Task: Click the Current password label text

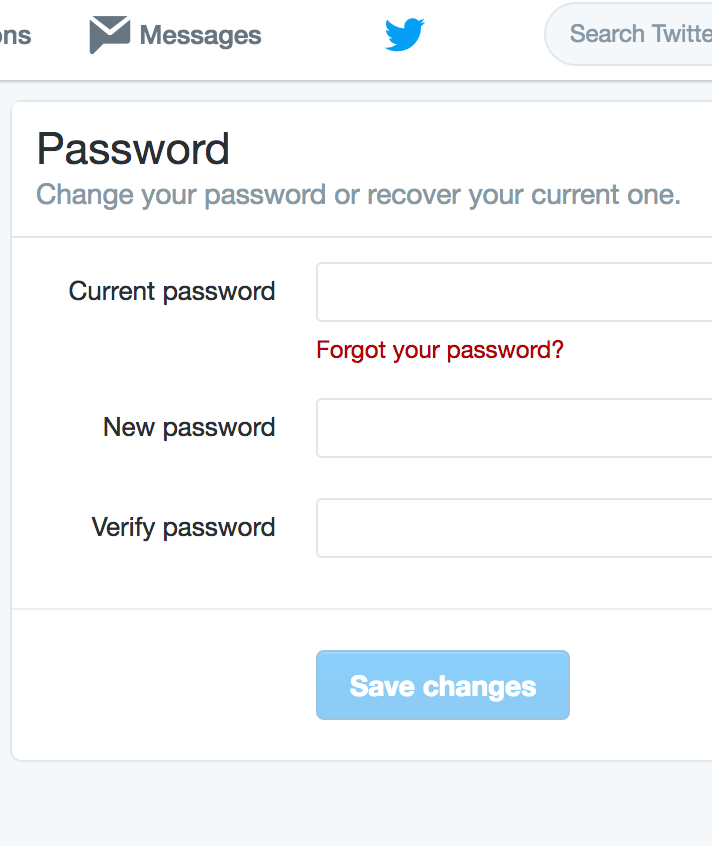Action: click(x=172, y=292)
